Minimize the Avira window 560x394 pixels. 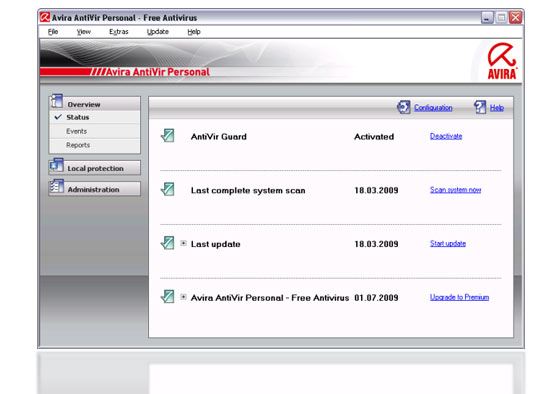pos(487,17)
